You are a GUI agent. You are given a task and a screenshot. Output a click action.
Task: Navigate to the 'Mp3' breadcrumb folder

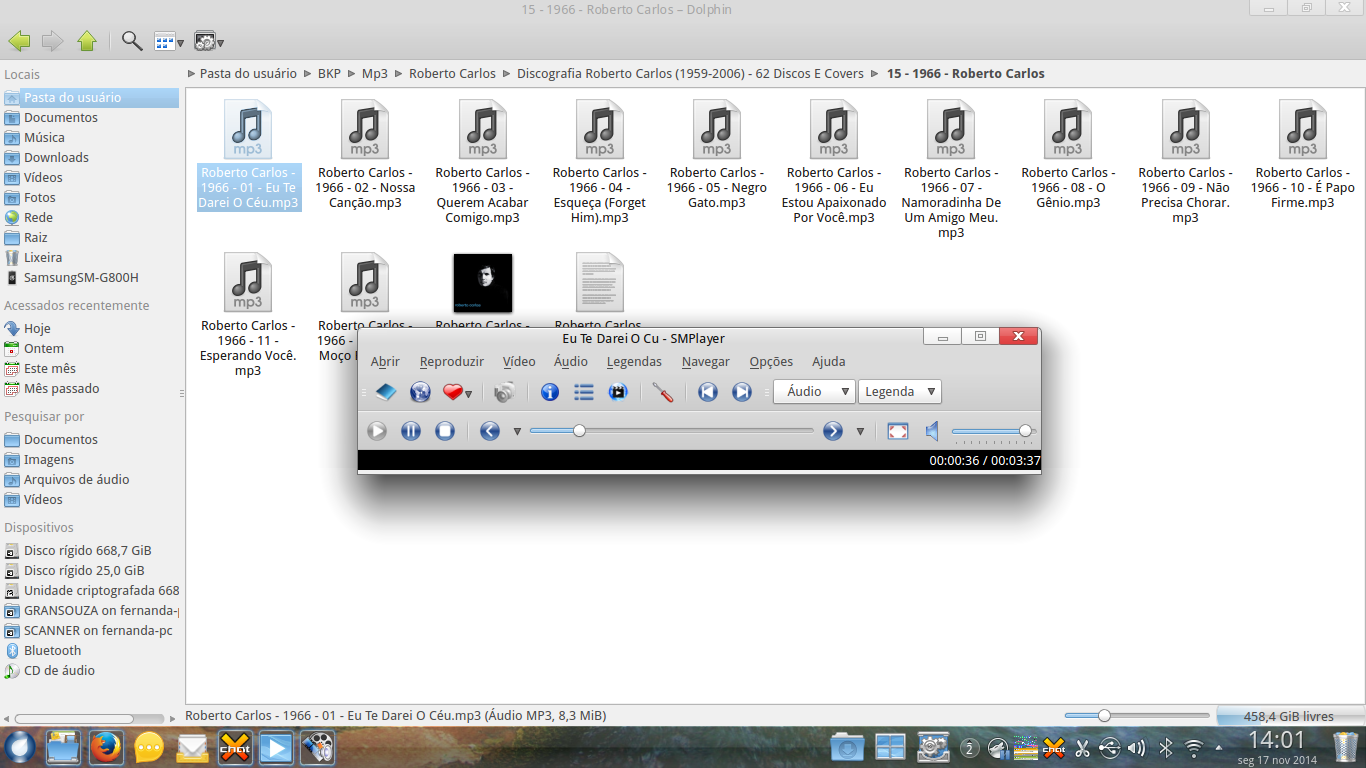pyautogui.click(x=375, y=74)
